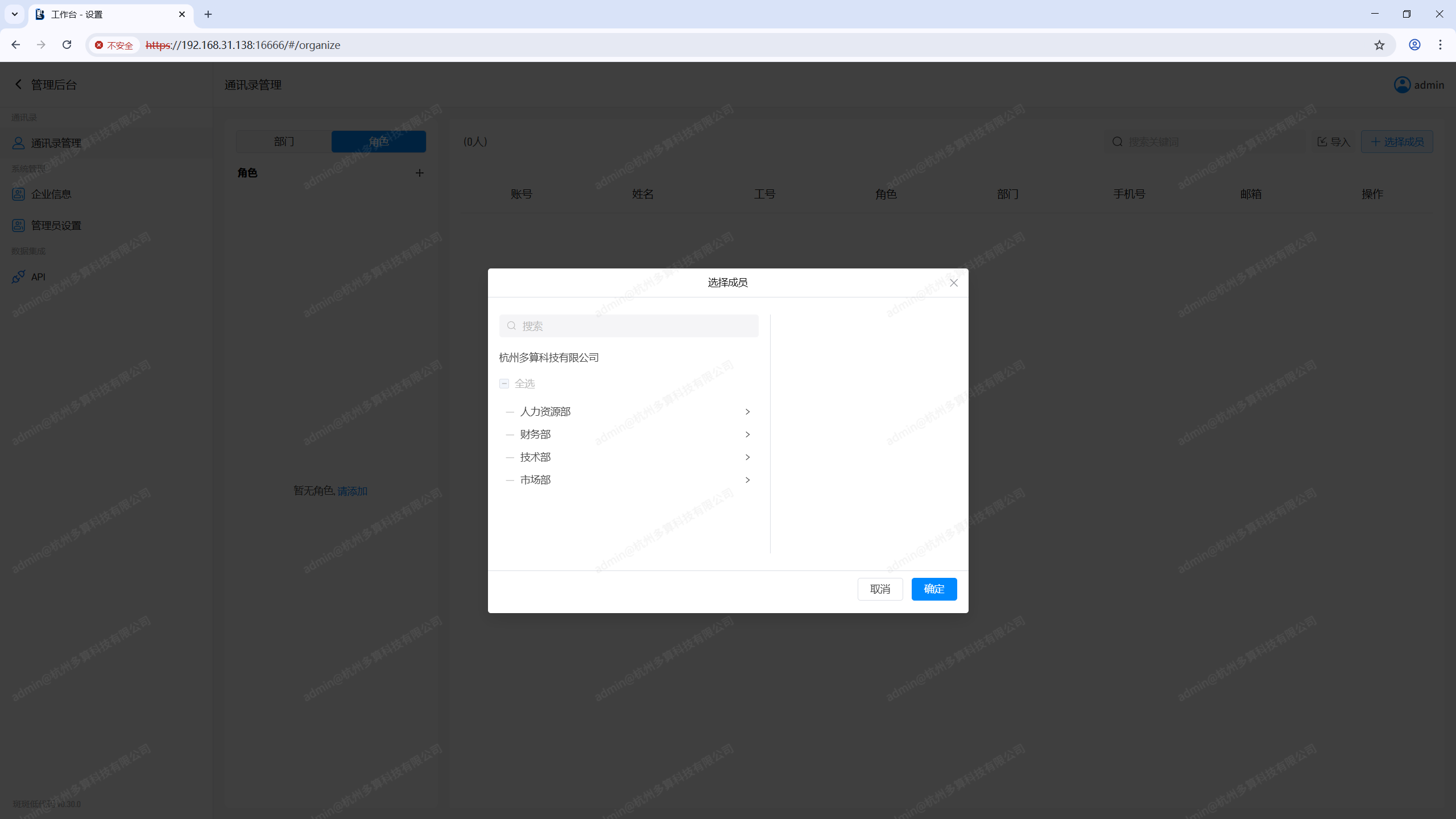
Task: Click the 企业信息 sidebar icon
Action: pyautogui.click(x=18, y=195)
